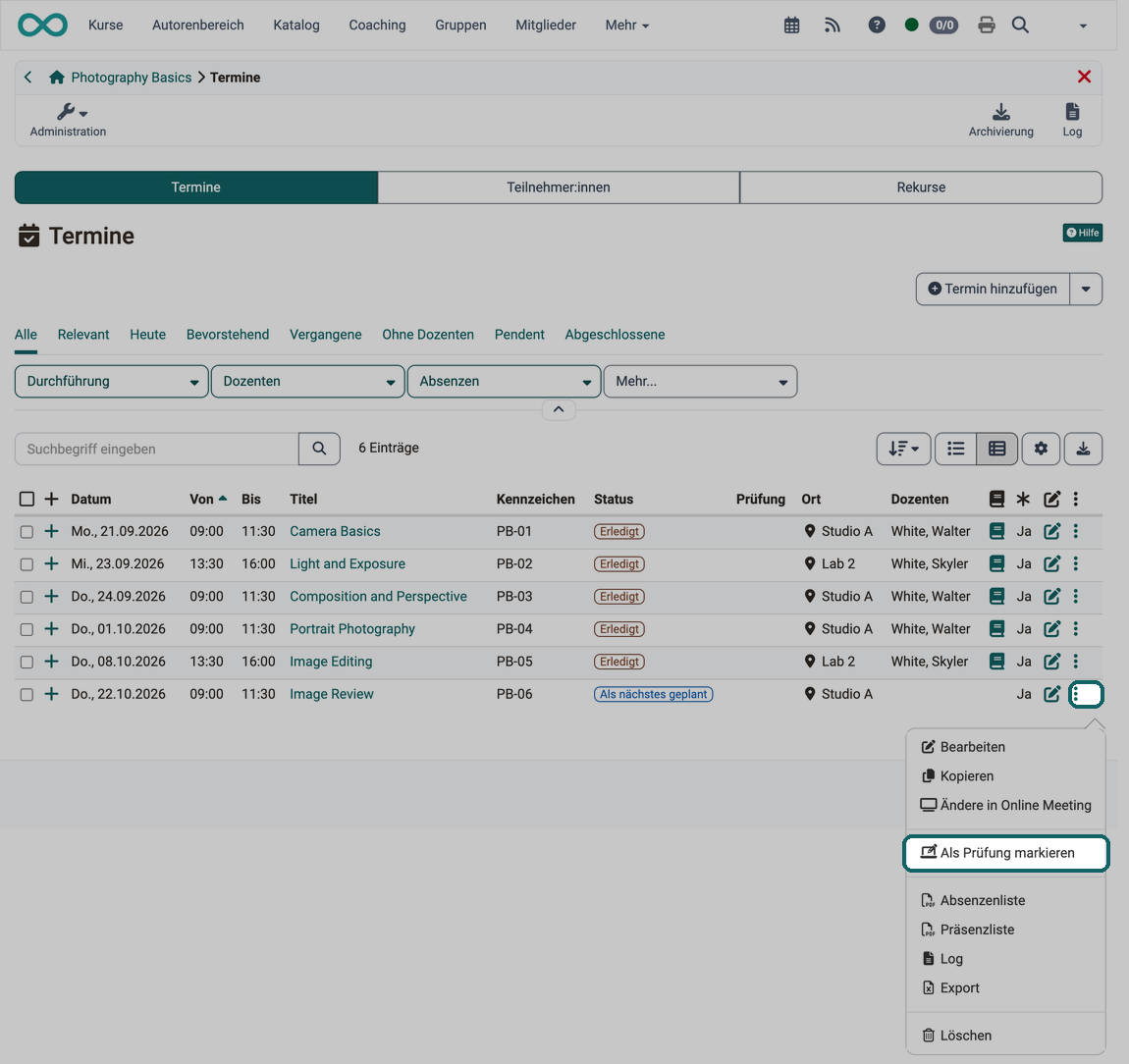1129x1064 pixels.
Task: Check the Light and Exposure row checkbox
Action: click(x=27, y=564)
